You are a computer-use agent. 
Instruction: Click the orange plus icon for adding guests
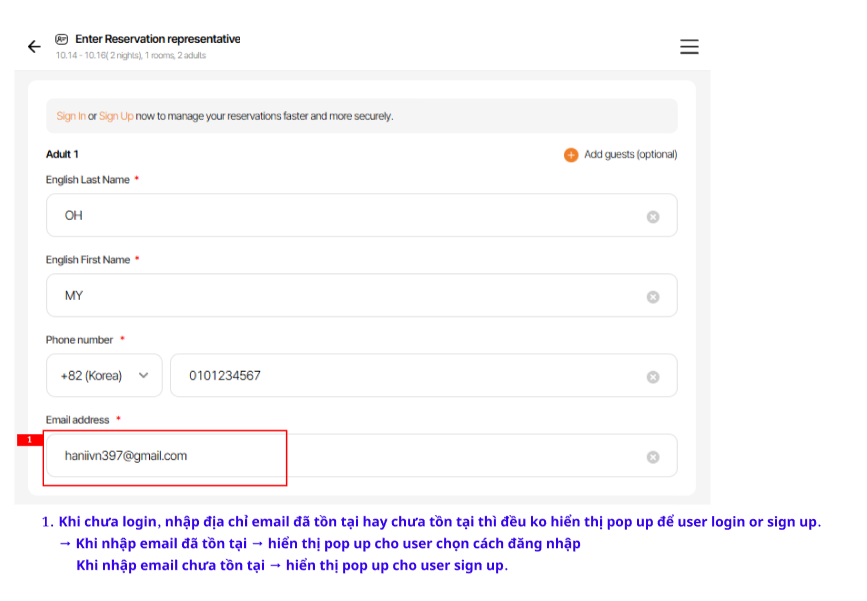click(x=571, y=155)
